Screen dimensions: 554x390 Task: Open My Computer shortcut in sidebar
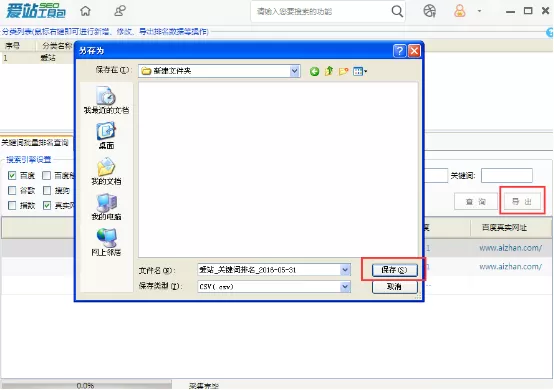pos(106,207)
